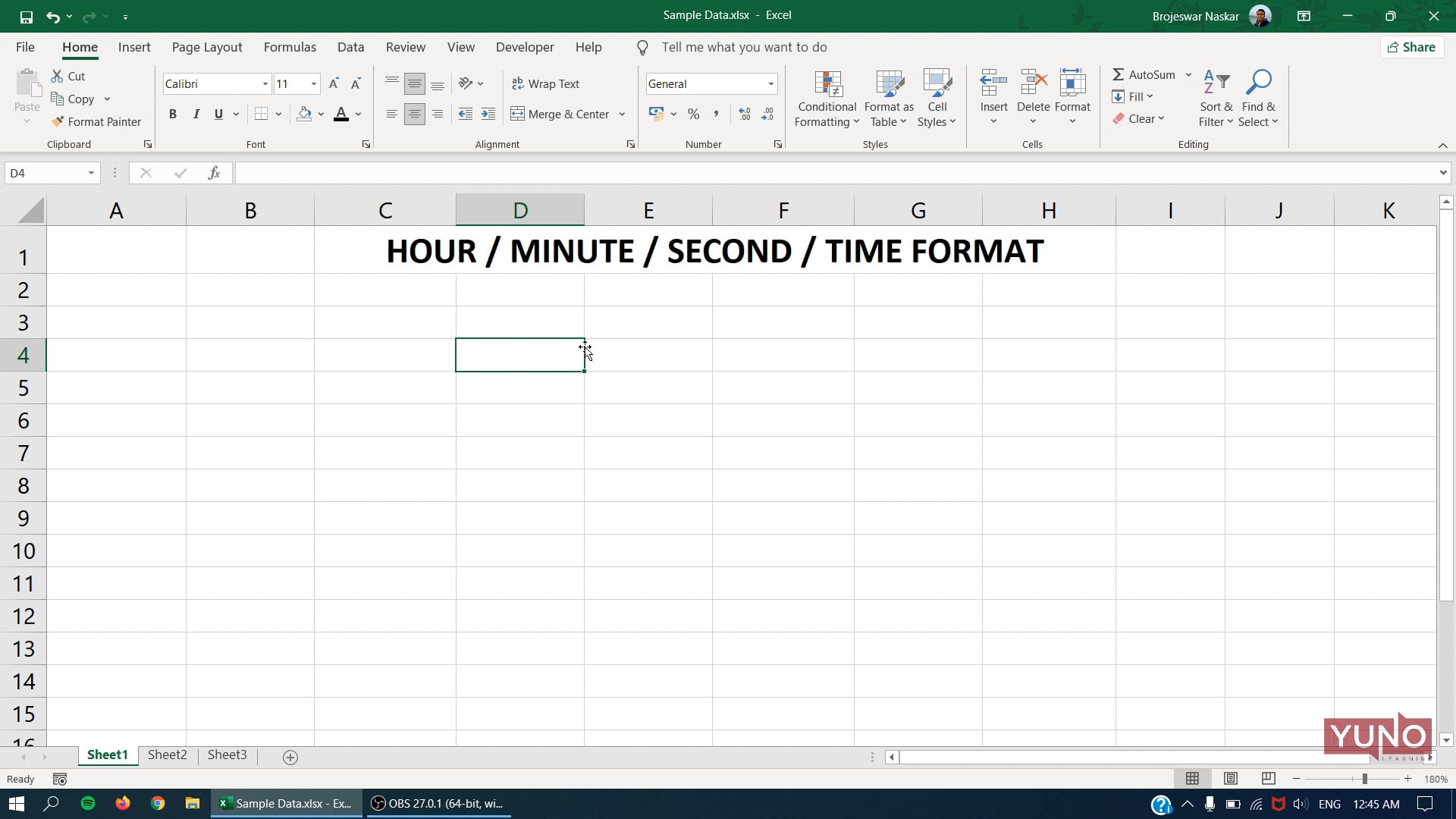Image resolution: width=1456 pixels, height=819 pixels.
Task: Expand the Name Box dropdown arrow
Action: 91,173
